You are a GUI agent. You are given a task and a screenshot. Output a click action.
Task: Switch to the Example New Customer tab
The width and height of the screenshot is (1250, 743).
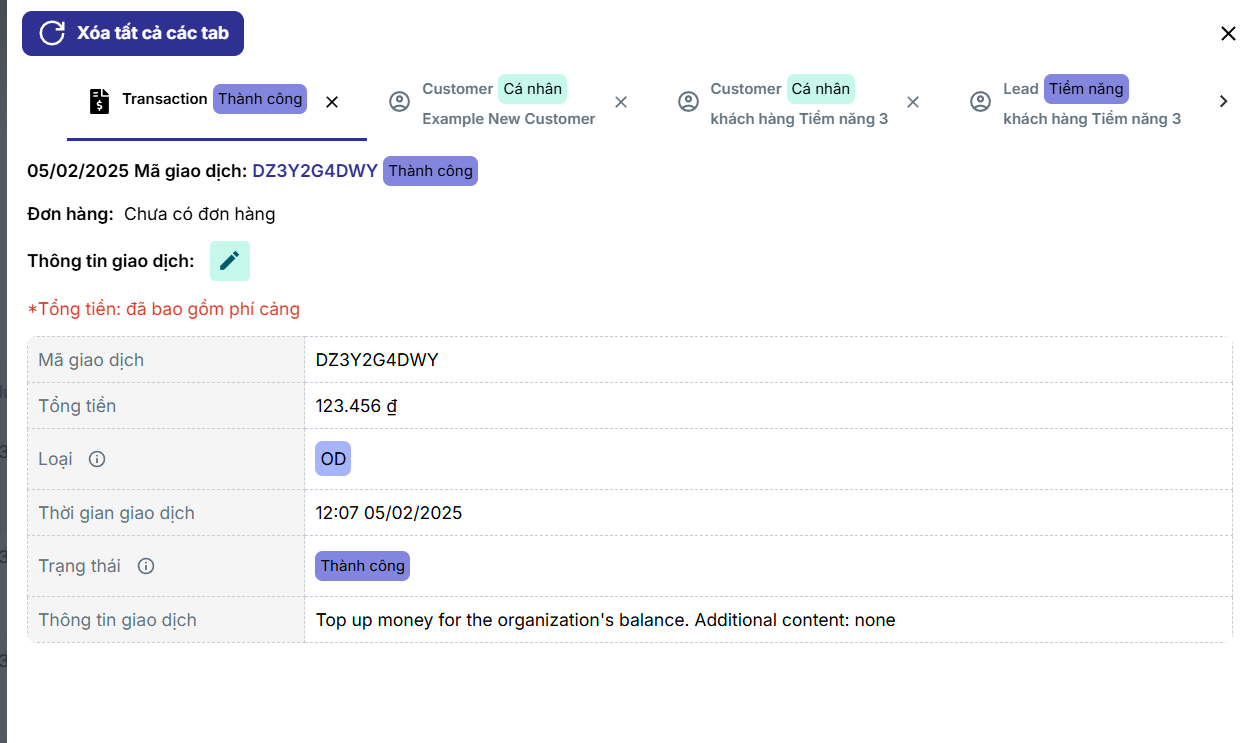pyautogui.click(x=508, y=103)
